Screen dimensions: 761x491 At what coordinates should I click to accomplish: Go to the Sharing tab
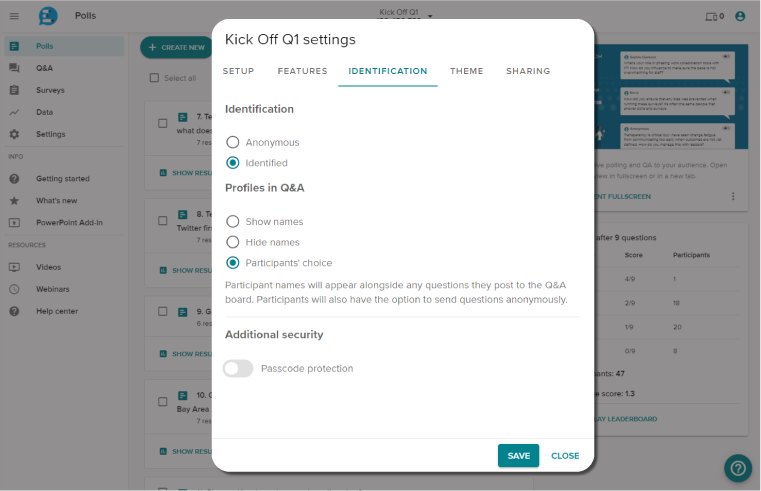tap(528, 71)
